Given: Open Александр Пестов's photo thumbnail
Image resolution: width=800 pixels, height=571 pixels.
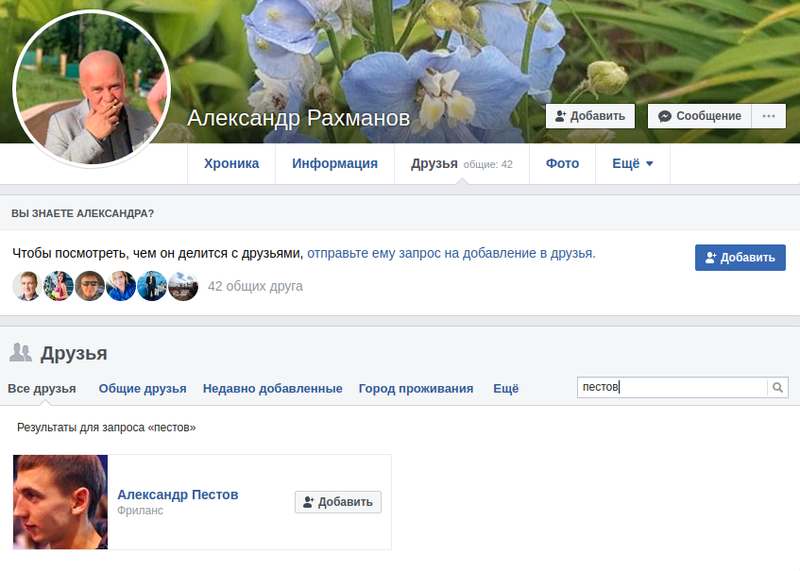Looking at the screenshot, I should click(x=61, y=502).
